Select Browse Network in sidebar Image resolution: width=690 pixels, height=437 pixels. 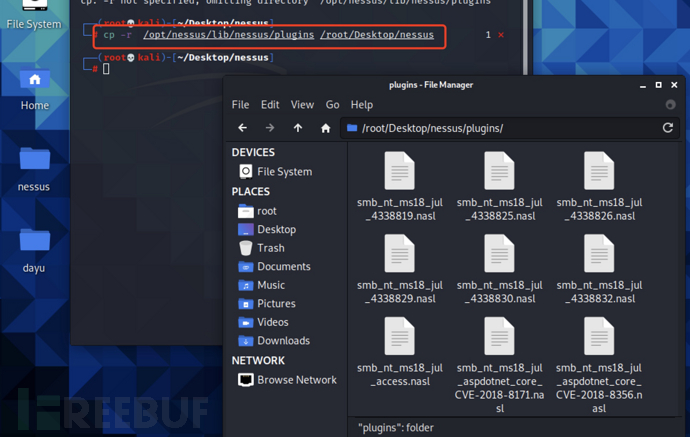point(287,380)
